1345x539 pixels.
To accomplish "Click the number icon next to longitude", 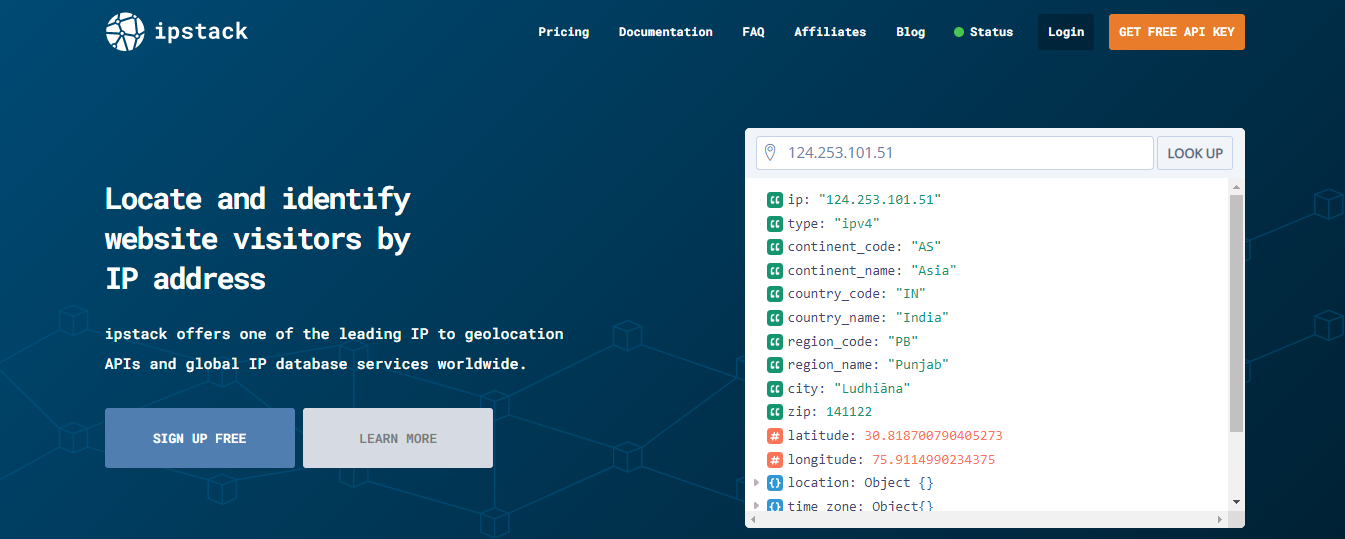I will point(775,460).
